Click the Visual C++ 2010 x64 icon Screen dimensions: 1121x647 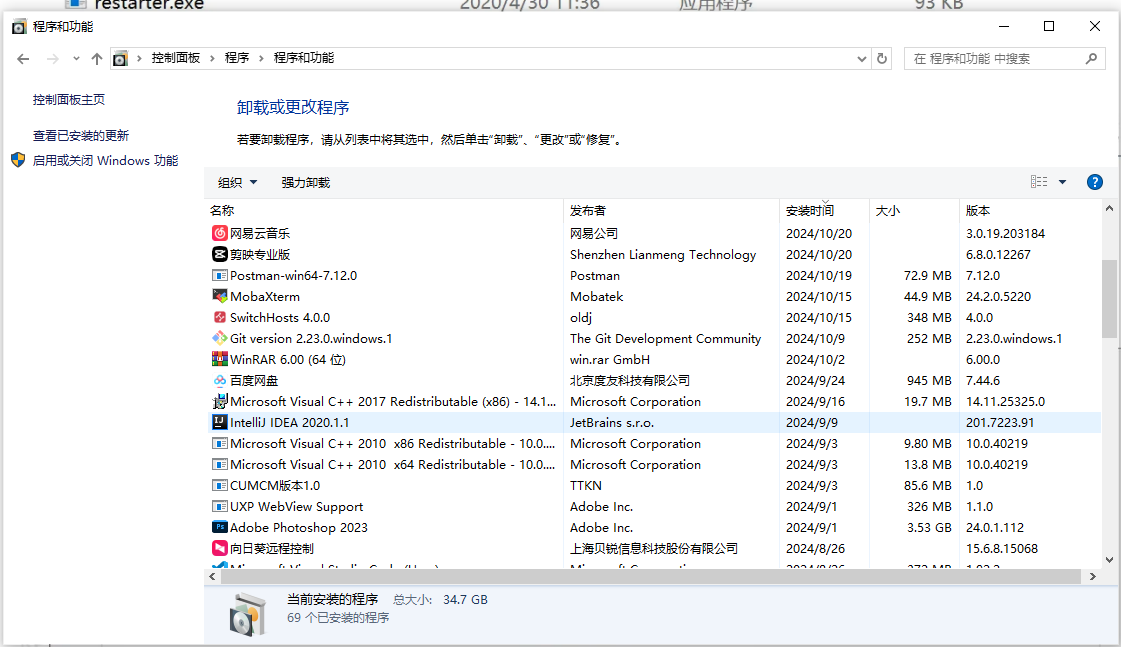219,465
